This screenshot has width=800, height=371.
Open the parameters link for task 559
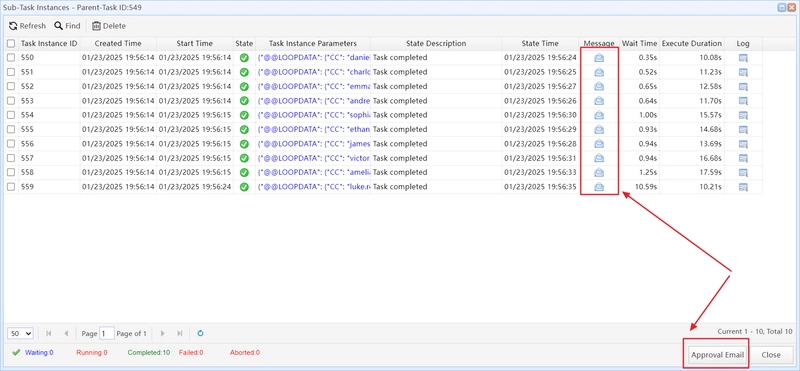(313, 187)
